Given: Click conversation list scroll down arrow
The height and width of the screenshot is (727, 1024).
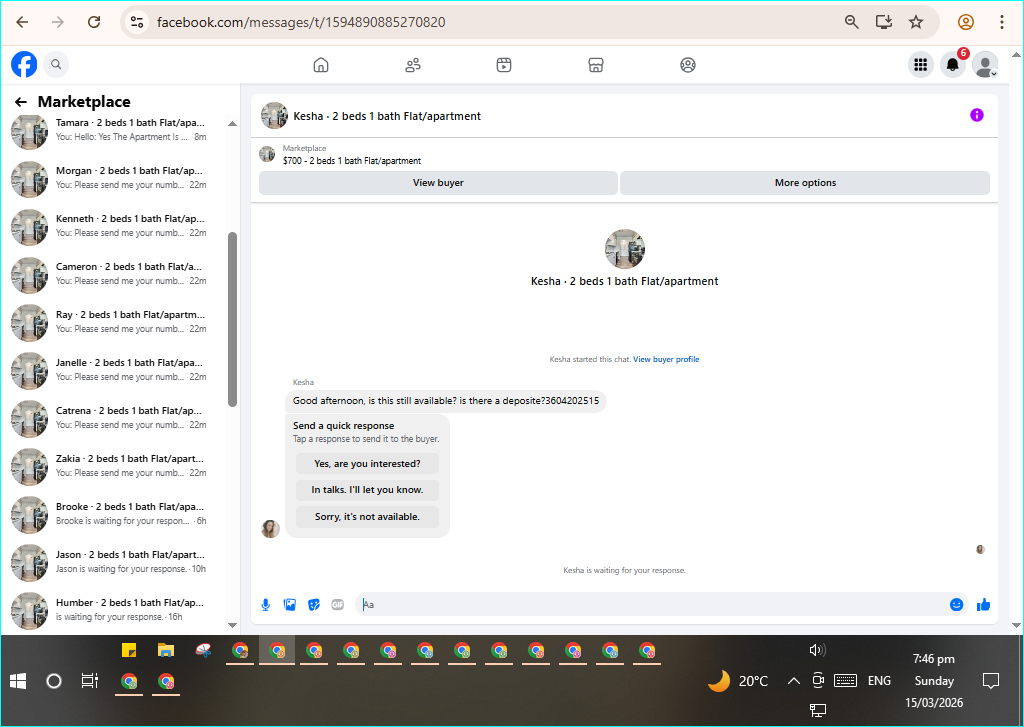Looking at the screenshot, I should point(232,625).
